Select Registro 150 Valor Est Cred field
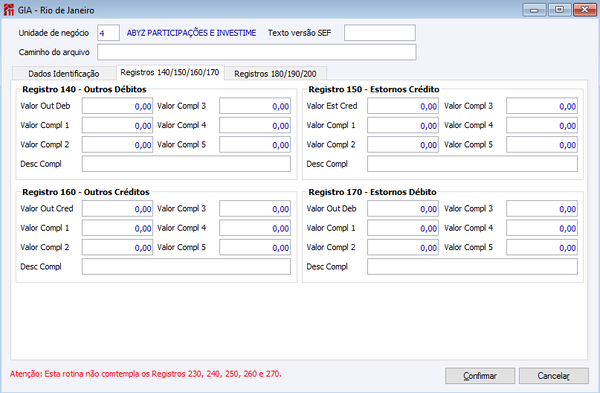Image resolution: width=600 pixels, height=393 pixels. [403, 106]
